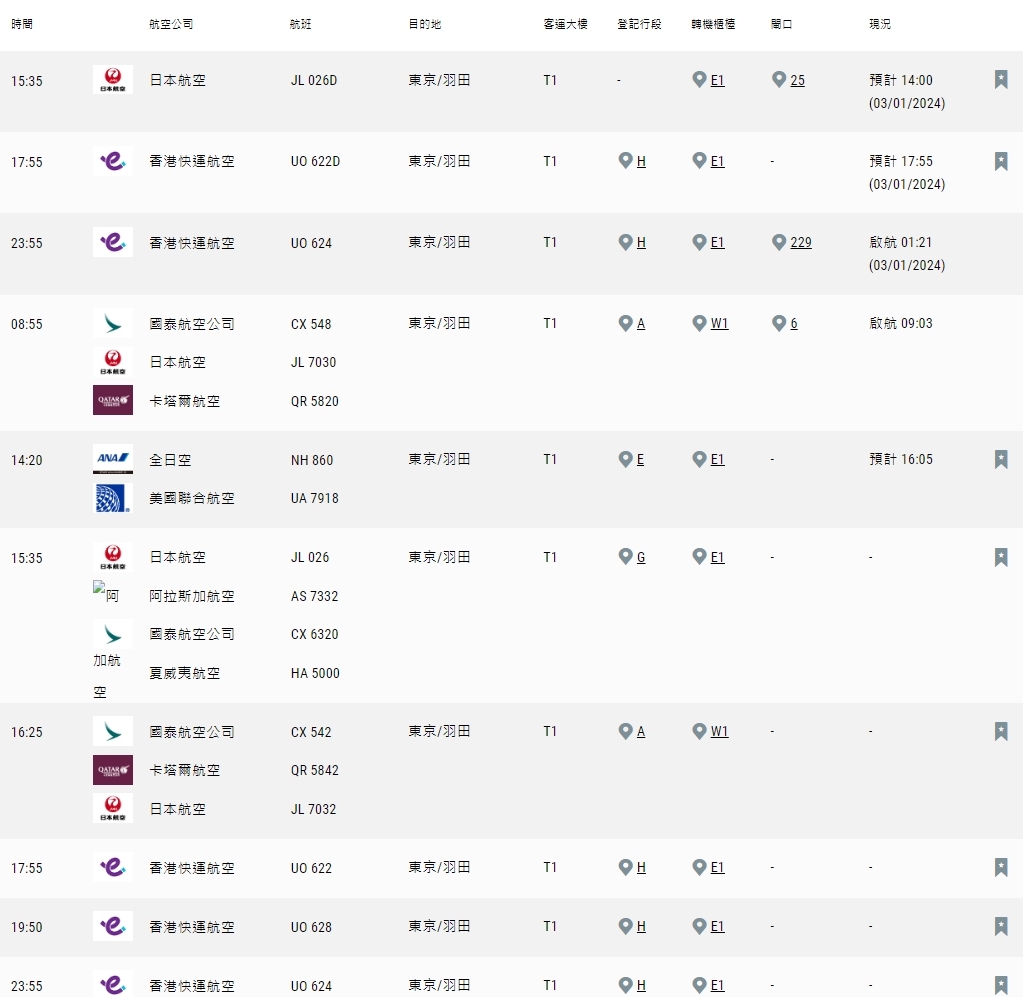Save flight NH 860 with bookmark icon

tap(1001, 459)
